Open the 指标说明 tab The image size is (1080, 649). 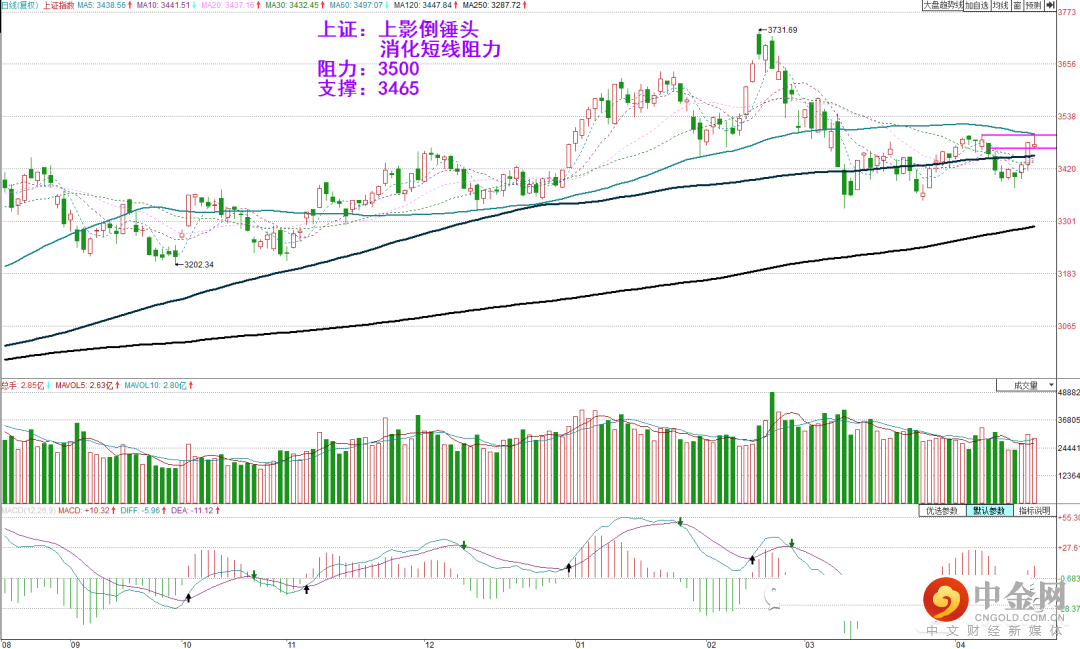coord(1035,511)
